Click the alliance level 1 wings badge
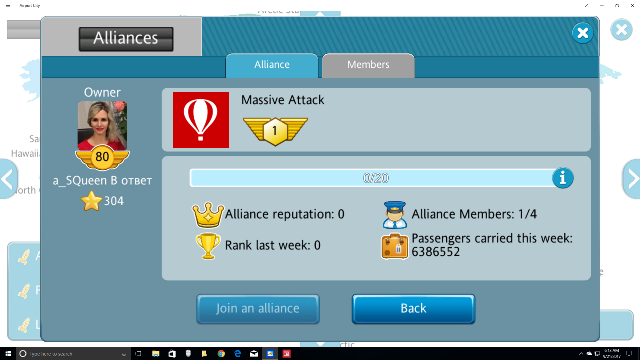This screenshot has width=640, height=360. point(276,131)
